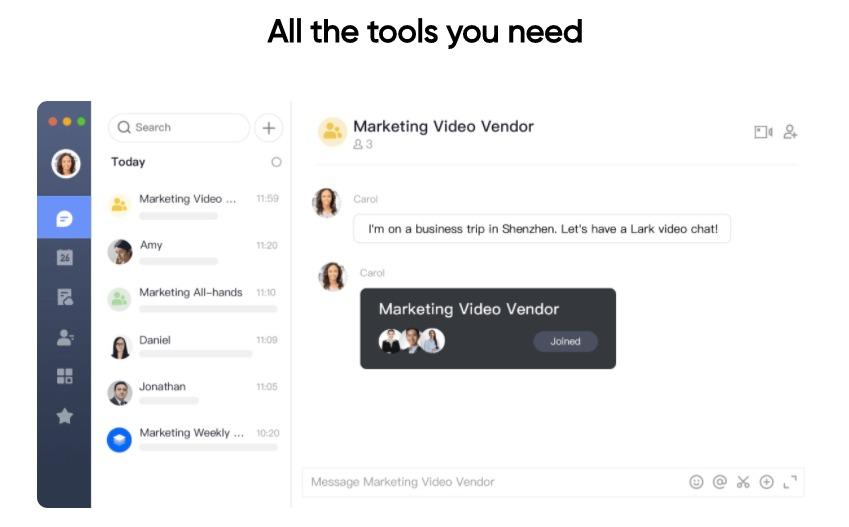The image size is (849, 527).
Task: Start a video call in chat header
Action: pos(763,132)
